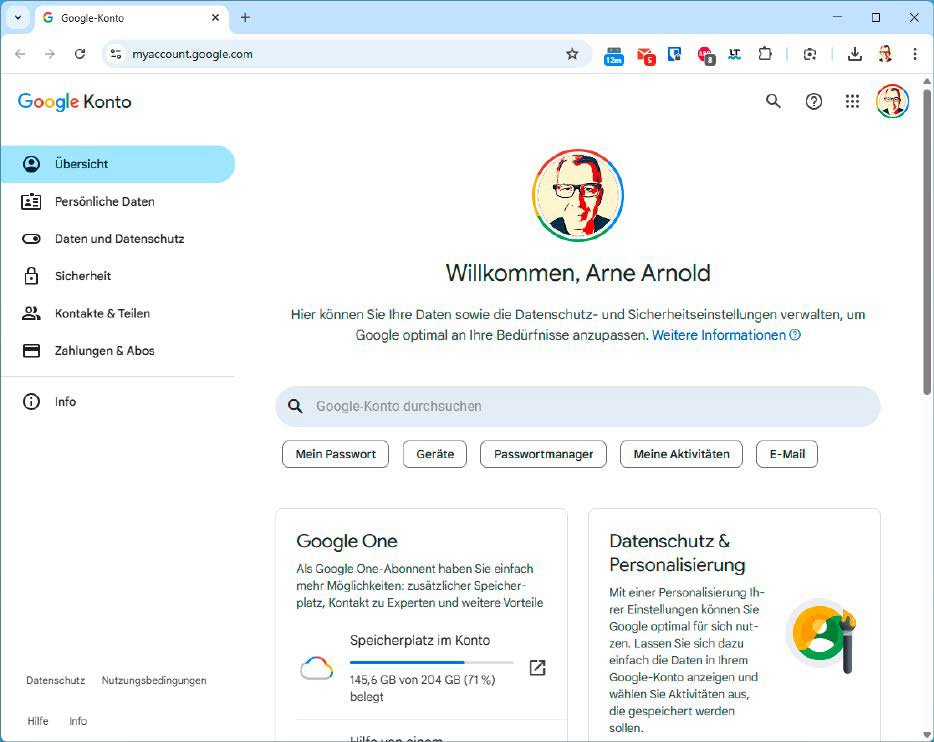Click the Meine Aktivitäten button
The width and height of the screenshot is (934, 742).
(681, 454)
